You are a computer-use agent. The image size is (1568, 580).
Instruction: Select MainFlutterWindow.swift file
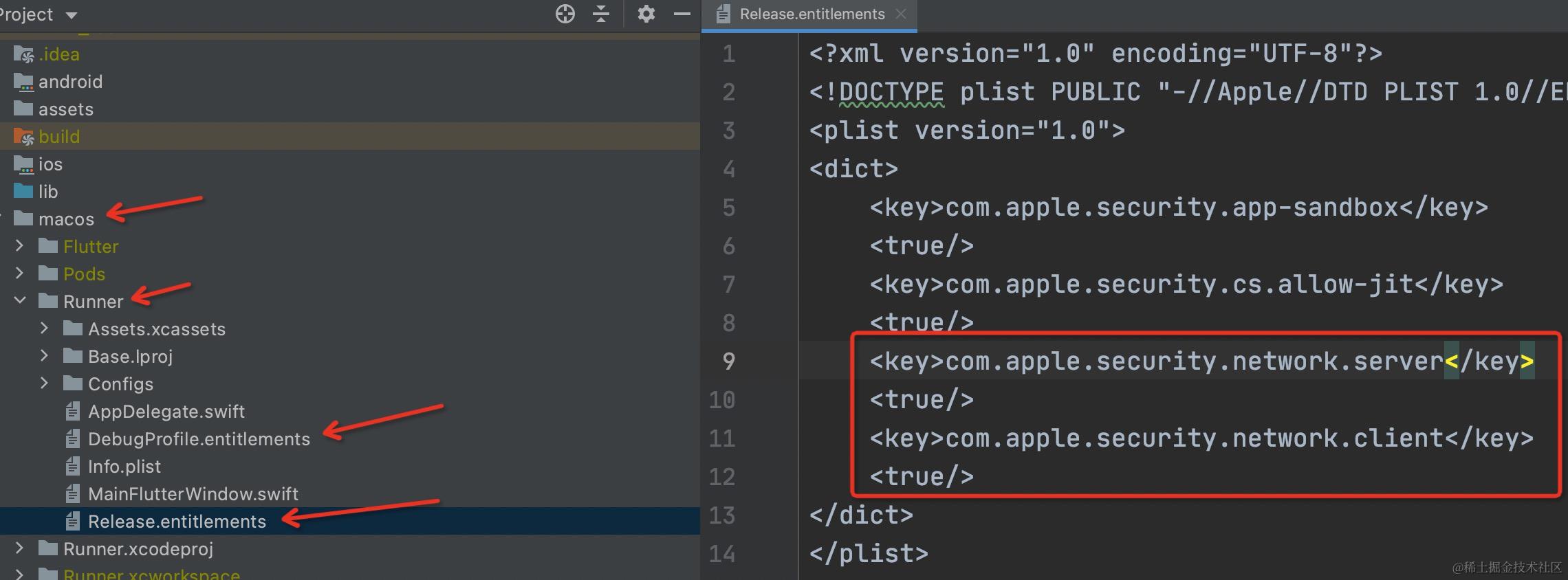click(193, 494)
